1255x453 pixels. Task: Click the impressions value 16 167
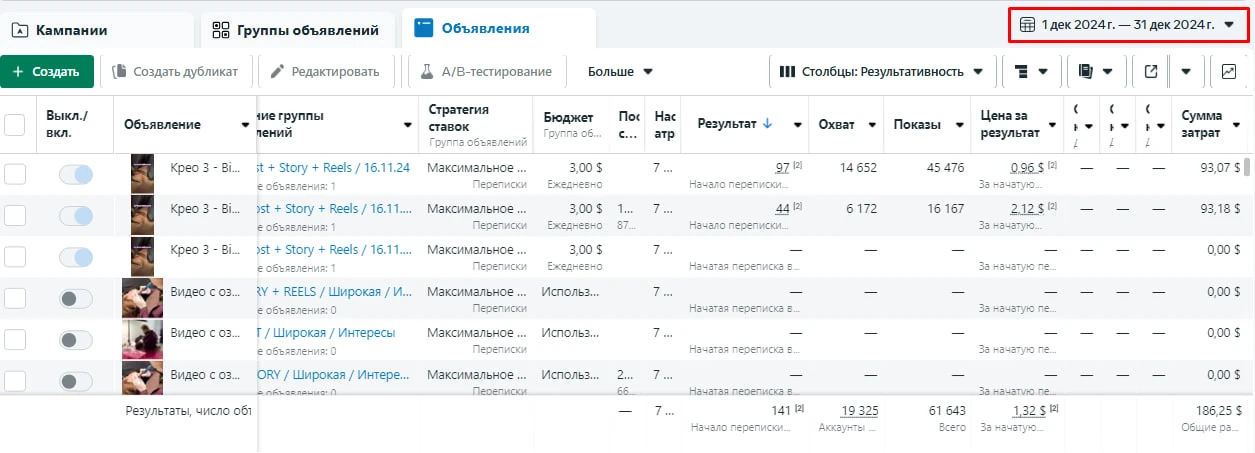tap(946, 208)
